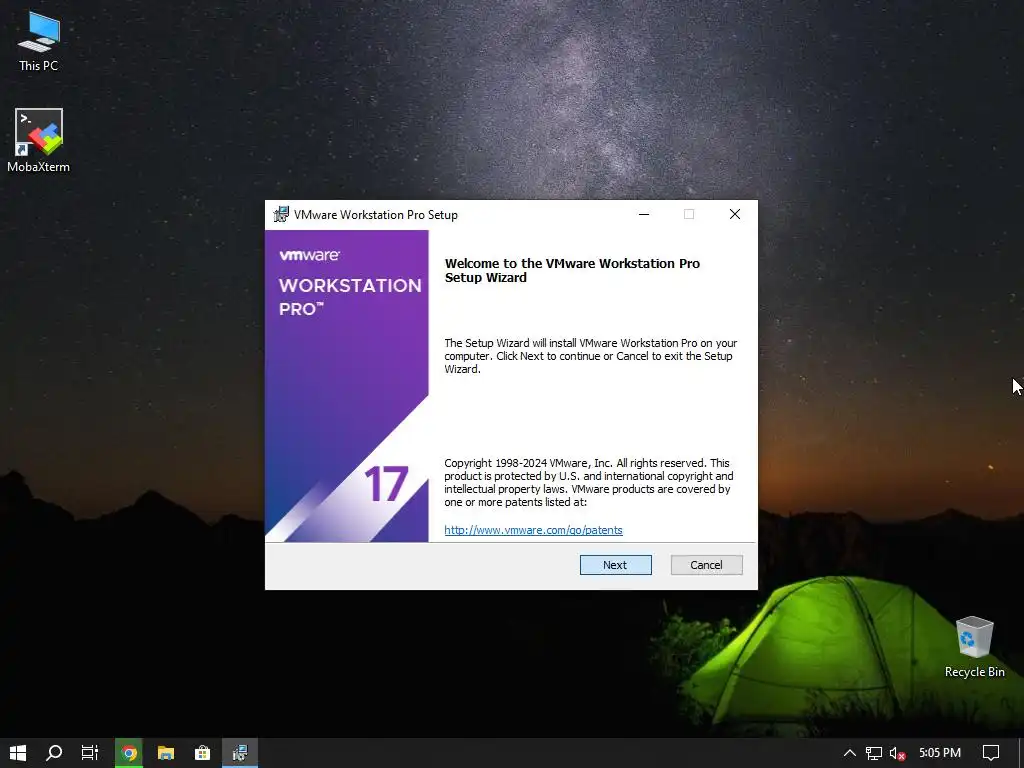The height and width of the screenshot is (768, 1024).
Task: Open the clock showing 5:05 PM
Action: point(940,753)
